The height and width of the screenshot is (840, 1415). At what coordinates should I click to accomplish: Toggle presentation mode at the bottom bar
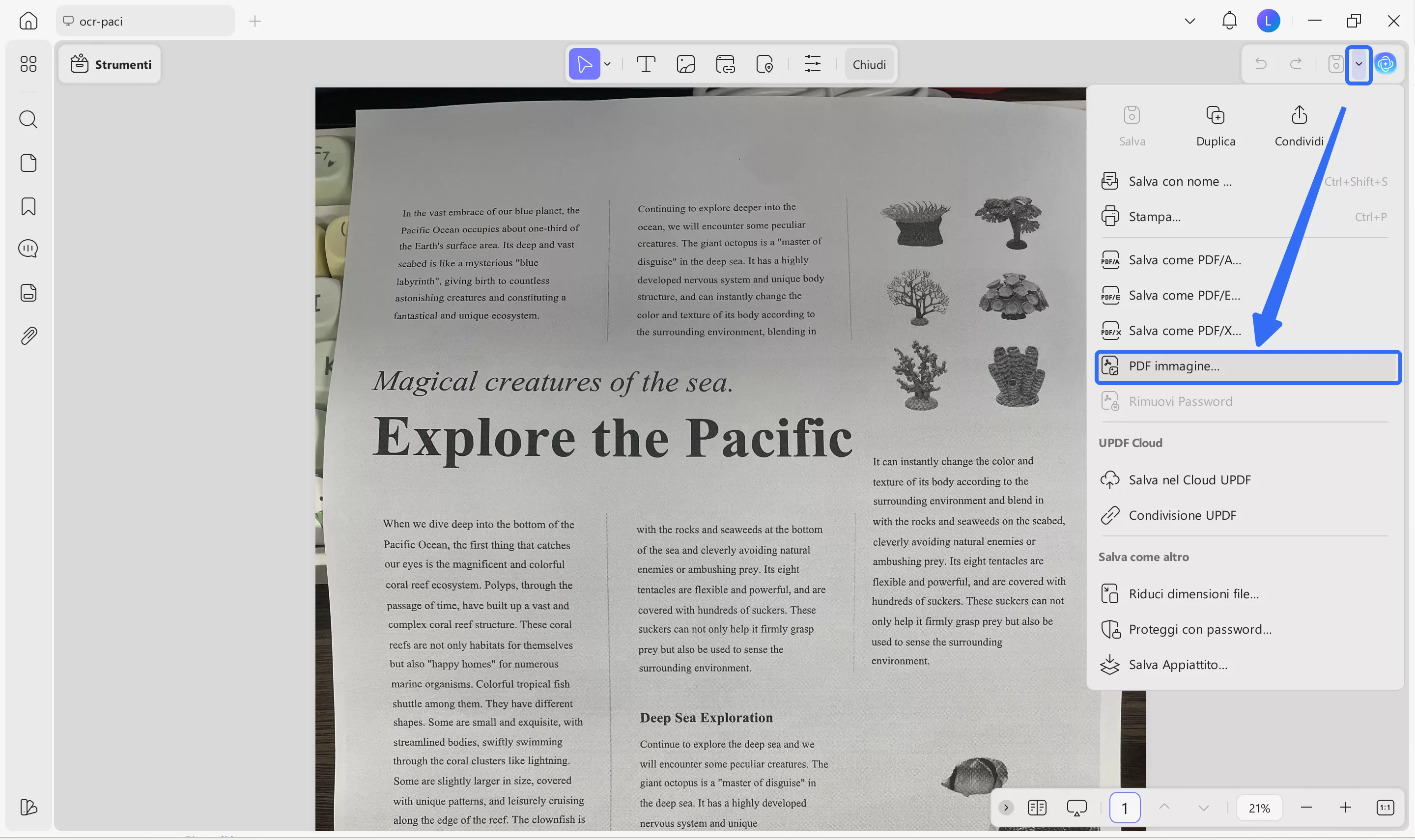[1076, 807]
